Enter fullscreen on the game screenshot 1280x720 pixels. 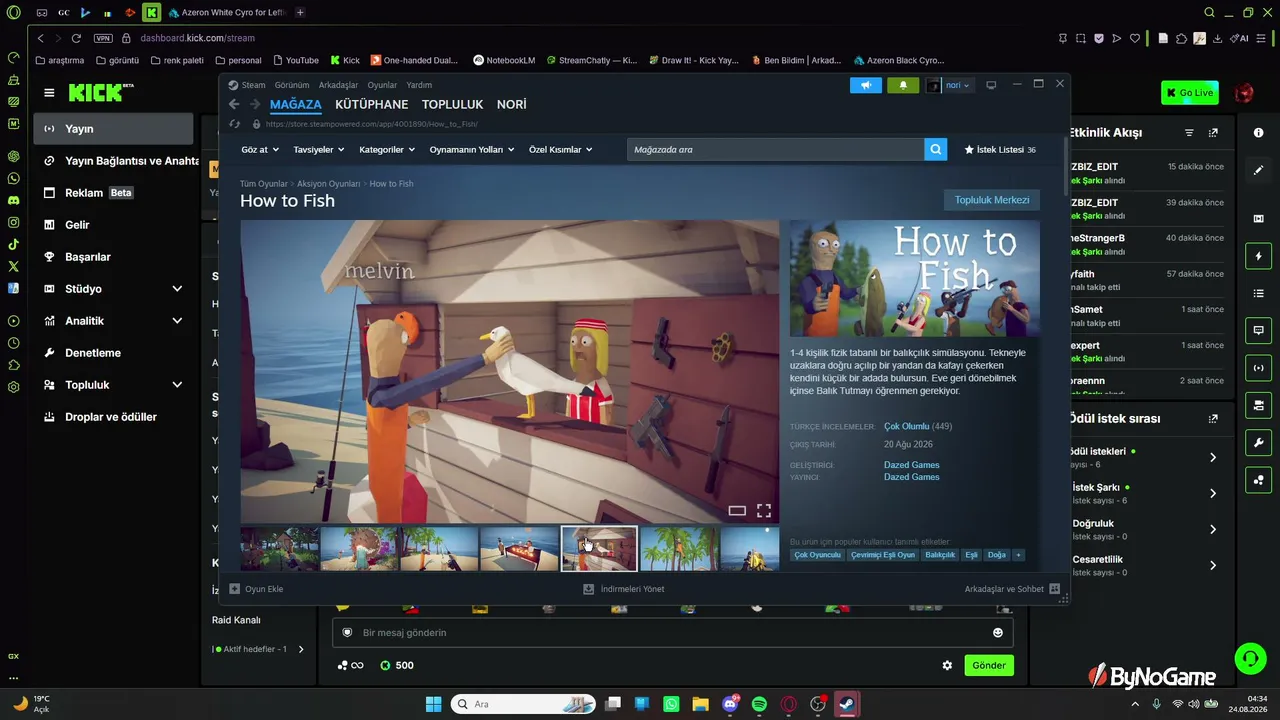764,510
